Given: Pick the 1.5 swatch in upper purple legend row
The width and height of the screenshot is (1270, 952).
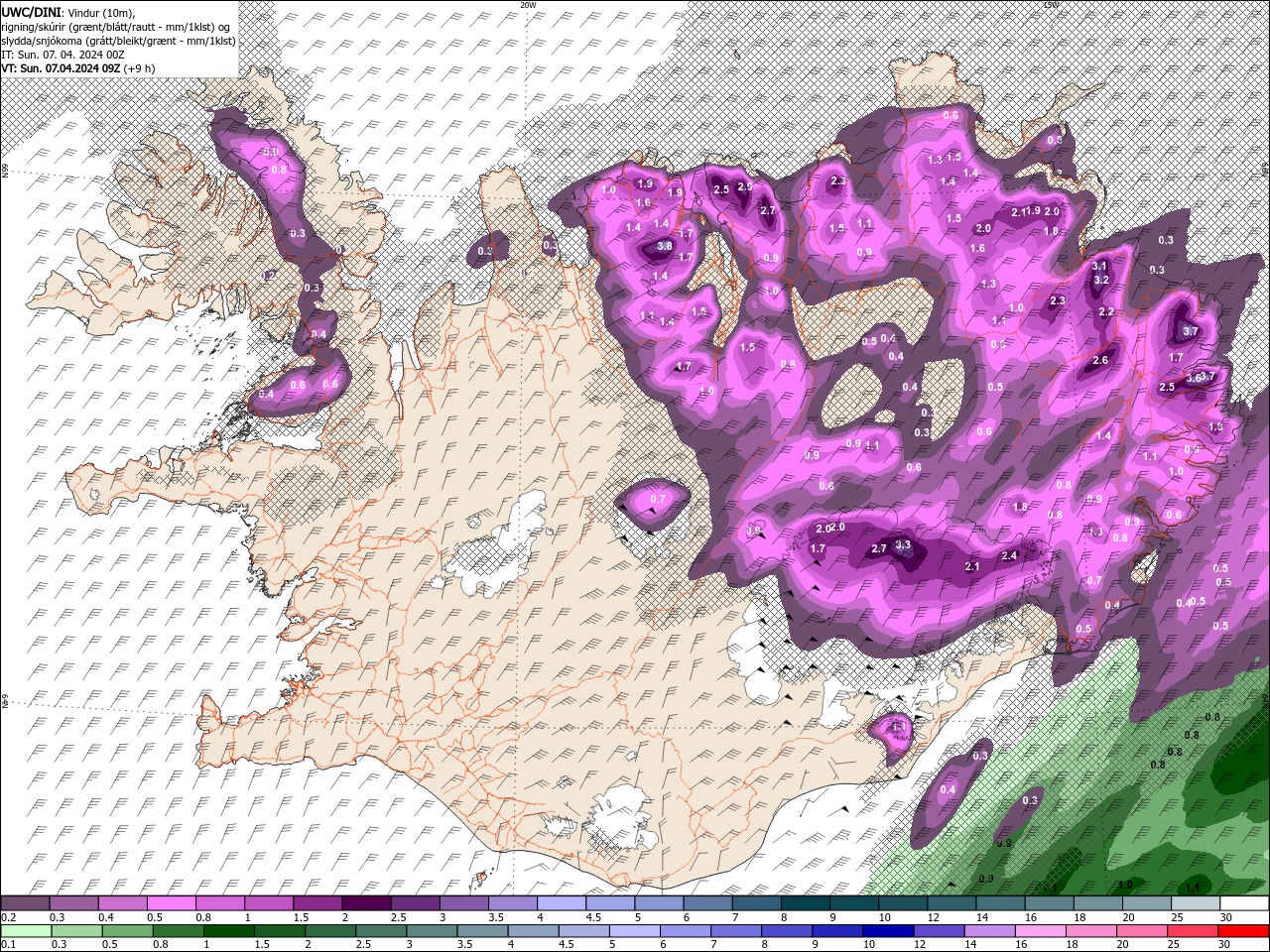Looking at the screenshot, I should click(317, 903).
